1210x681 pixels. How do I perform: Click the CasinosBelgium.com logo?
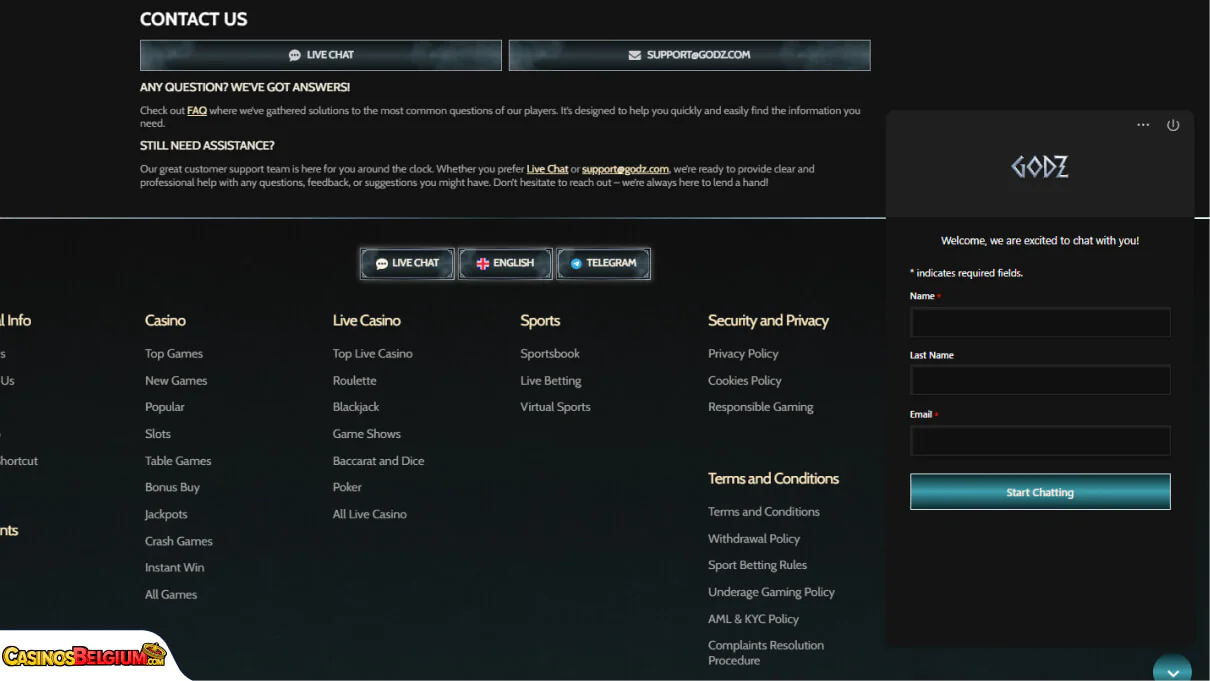click(x=84, y=656)
